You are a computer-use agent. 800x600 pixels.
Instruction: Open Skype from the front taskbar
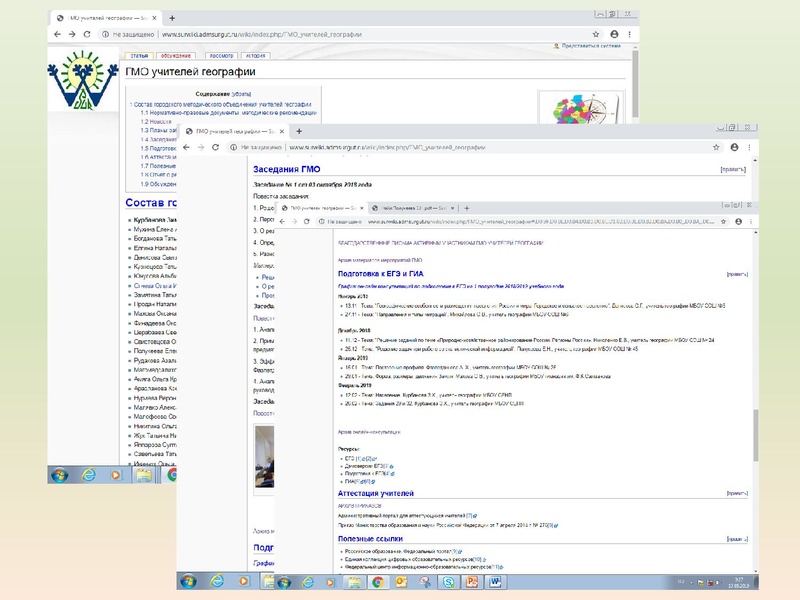(x=450, y=581)
